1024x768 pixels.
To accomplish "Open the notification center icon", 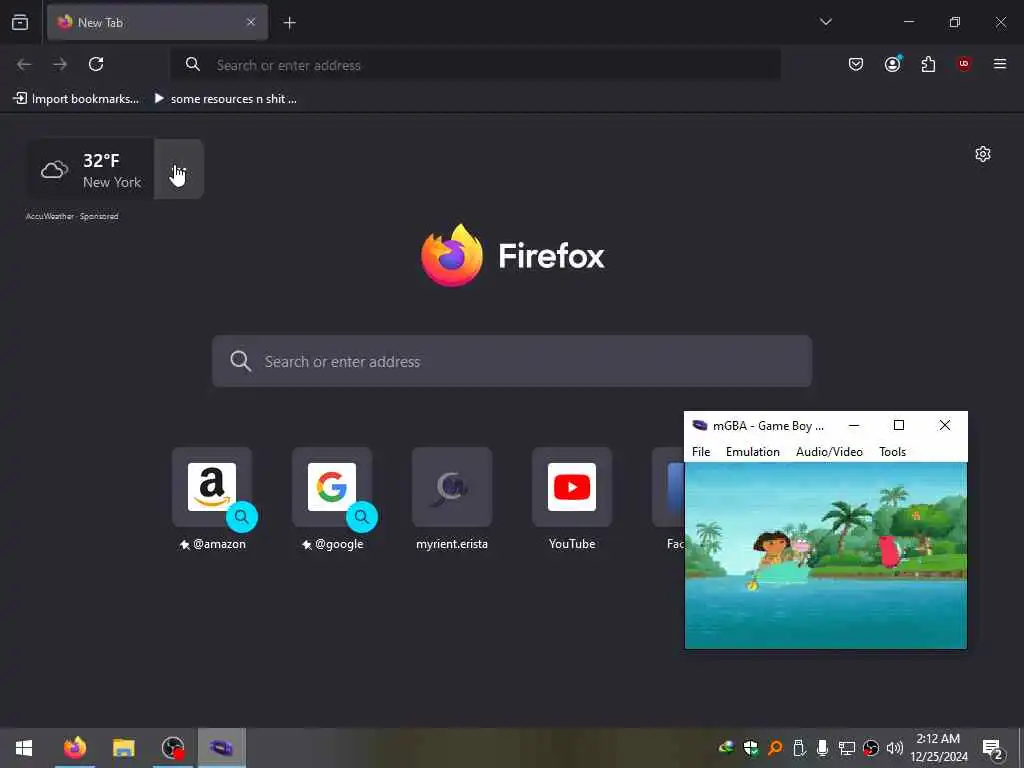I will click(x=993, y=748).
